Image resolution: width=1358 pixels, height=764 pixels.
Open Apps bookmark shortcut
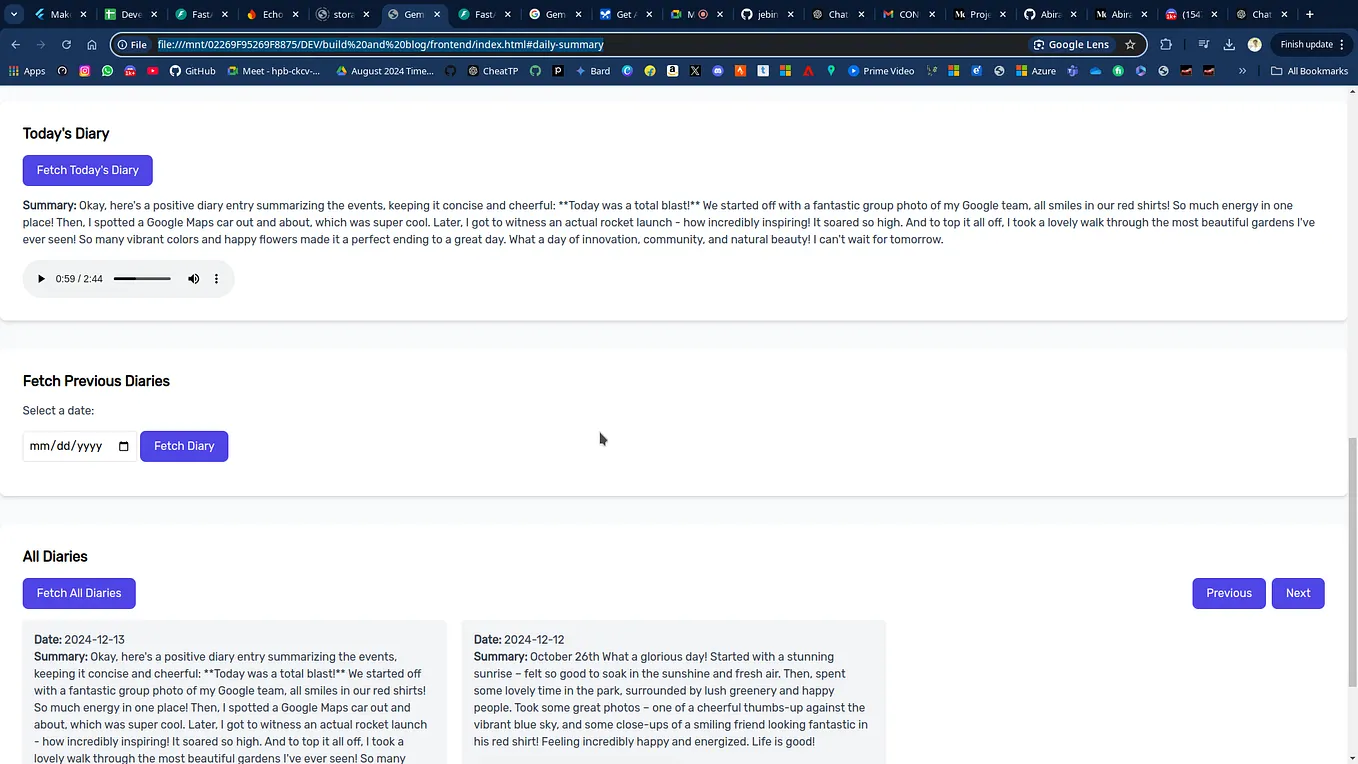tap(27, 71)
